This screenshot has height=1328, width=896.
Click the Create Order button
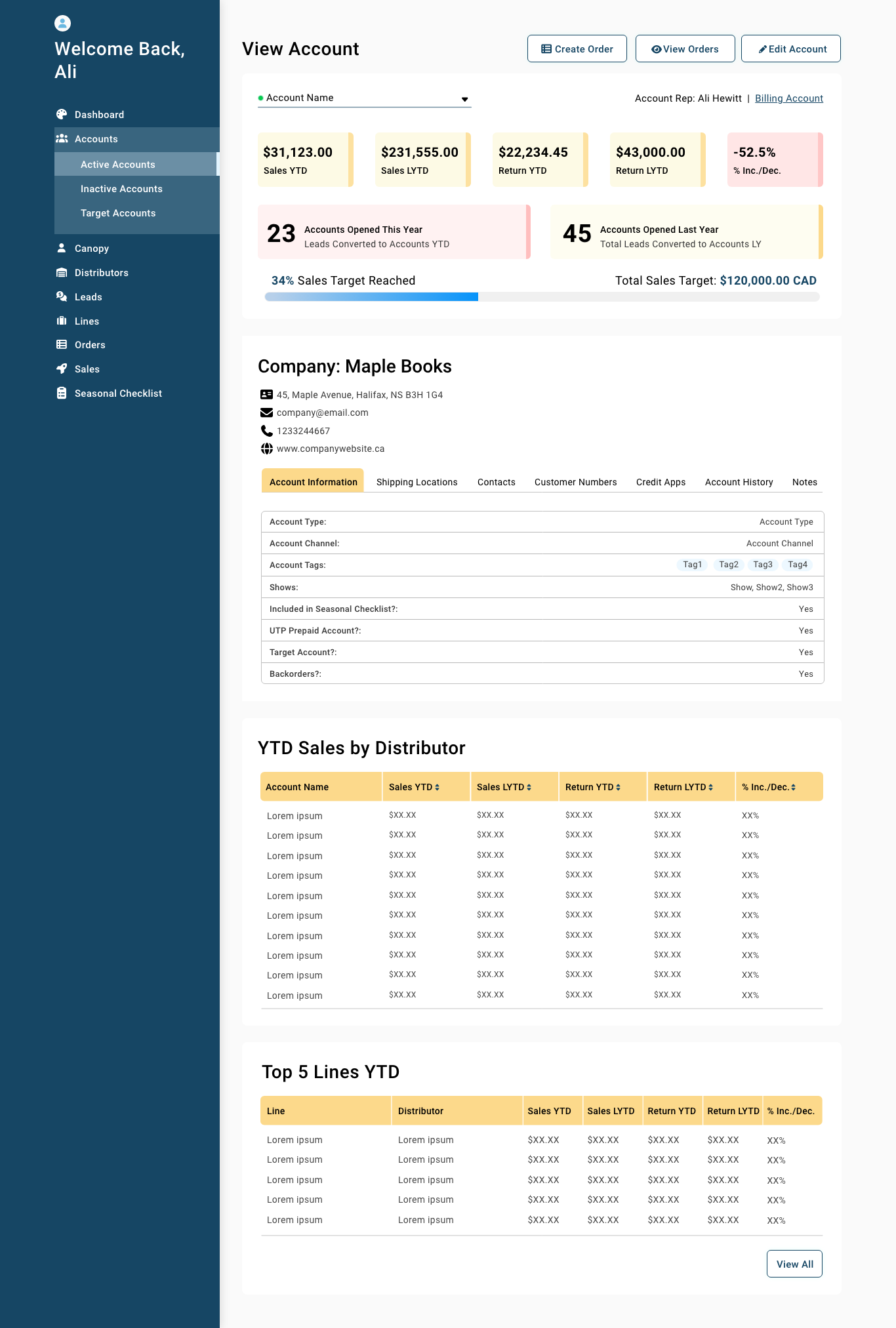[577, 49]
